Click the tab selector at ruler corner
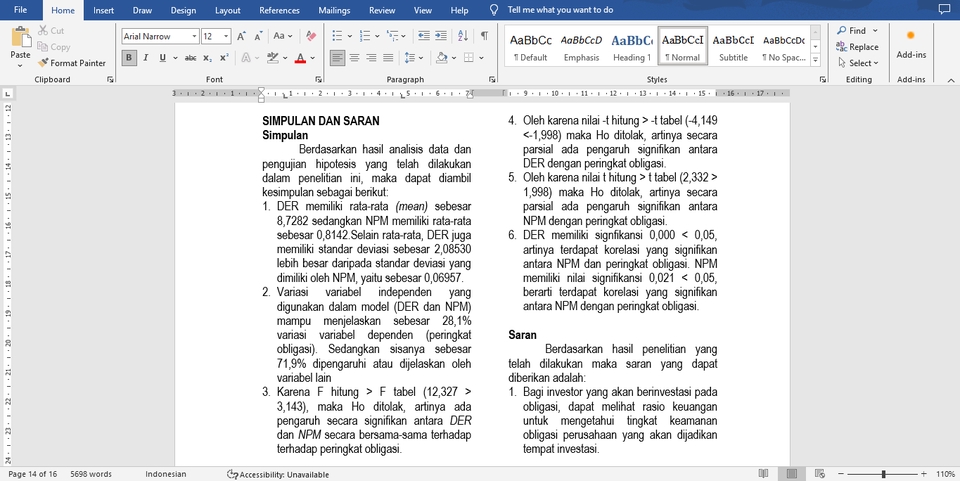960x481 pixels. coord(8,94)
